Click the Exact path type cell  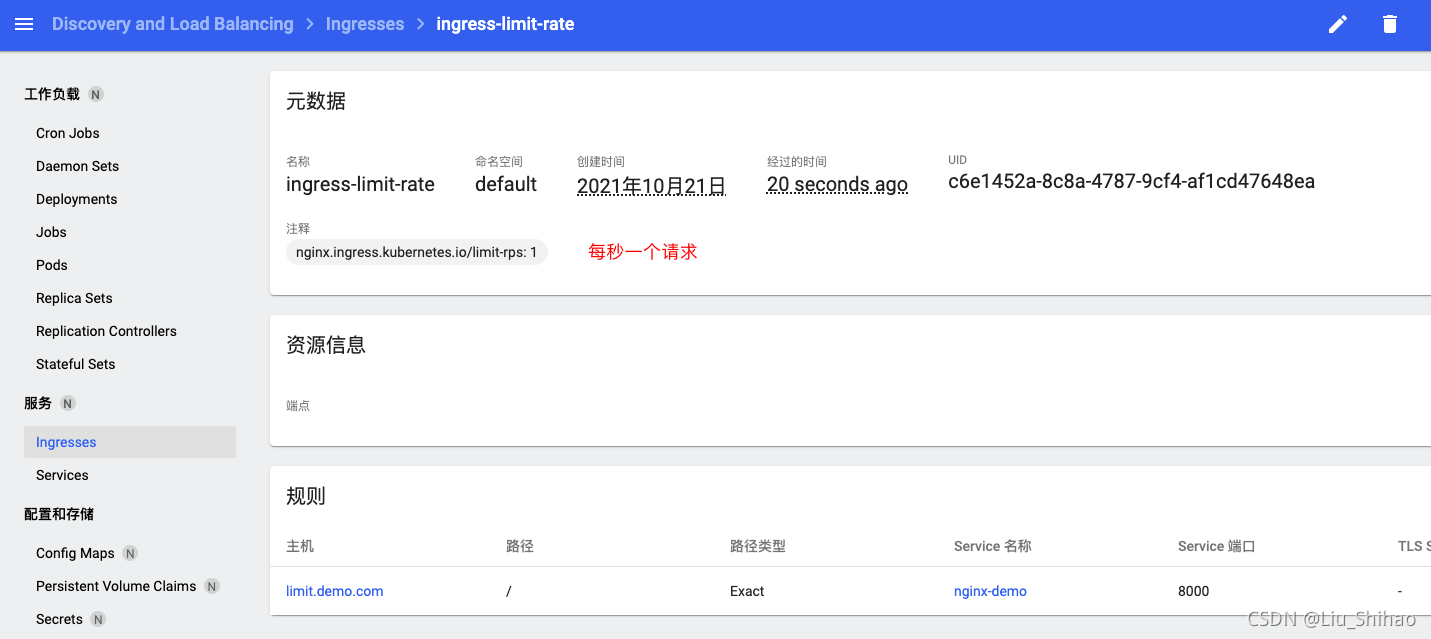click(x=747, y=591)
